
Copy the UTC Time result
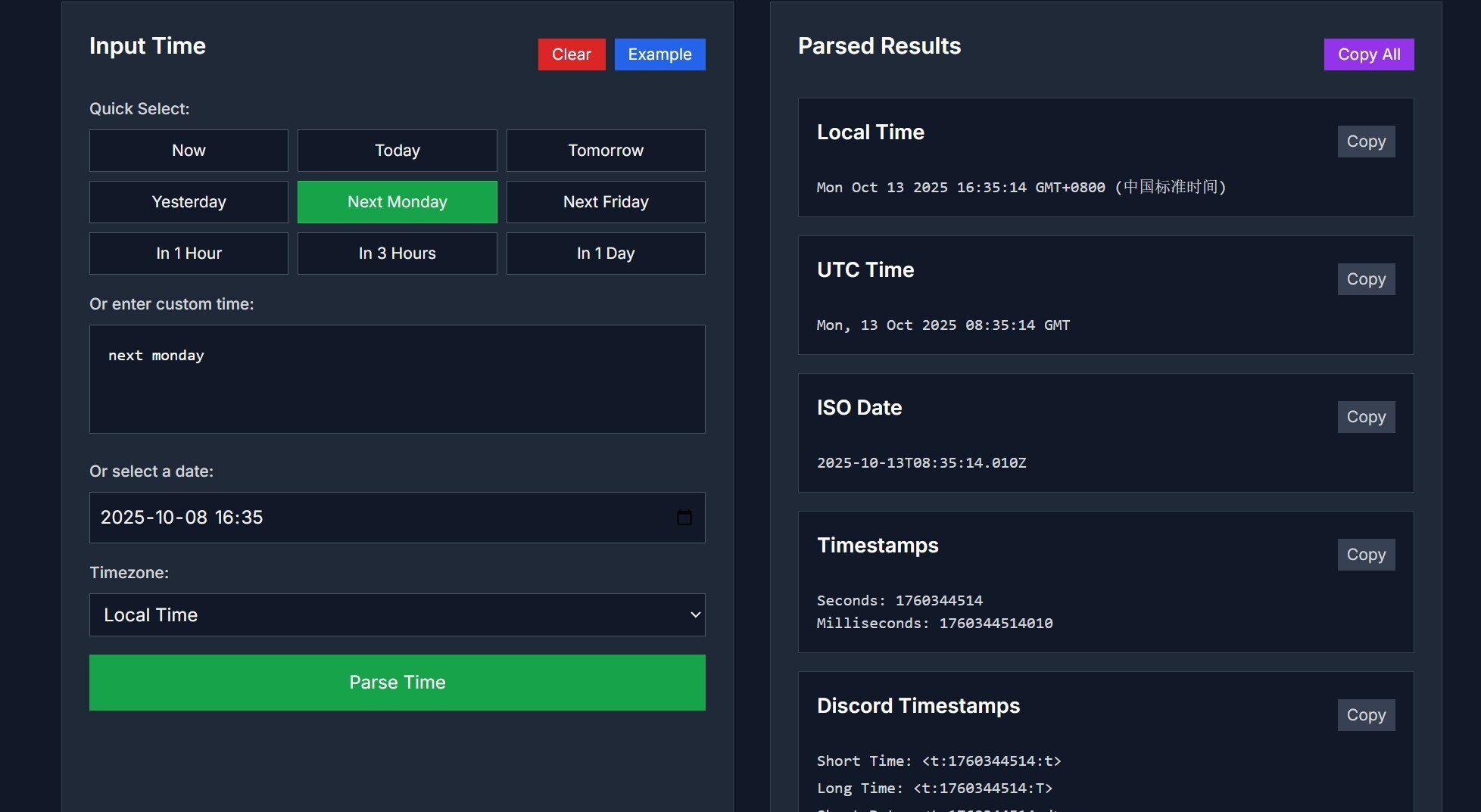1365,279
